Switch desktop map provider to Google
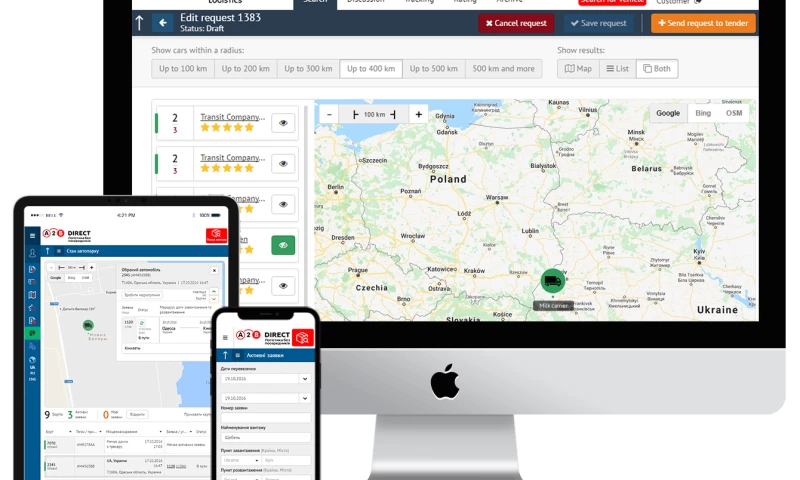This screenshot has width=800, height=480. pyautogui.click(x=668, y=113)
